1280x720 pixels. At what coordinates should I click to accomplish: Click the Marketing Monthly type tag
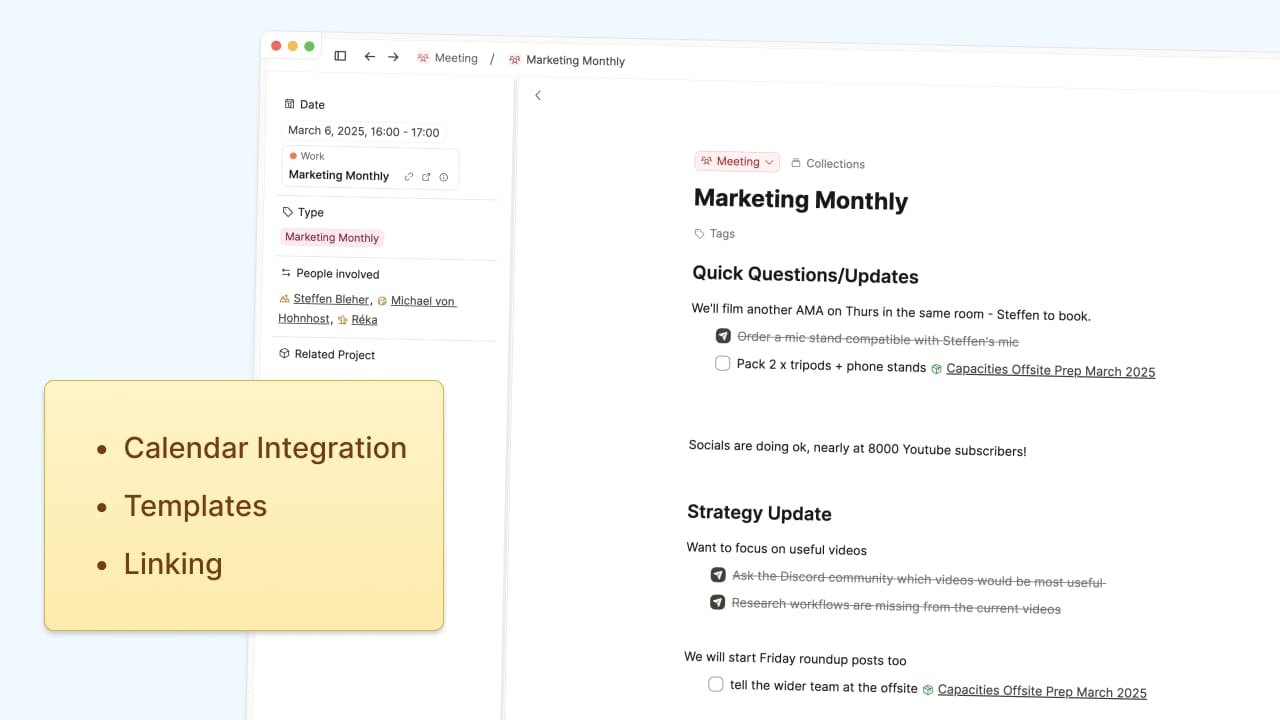coord(332,238)
